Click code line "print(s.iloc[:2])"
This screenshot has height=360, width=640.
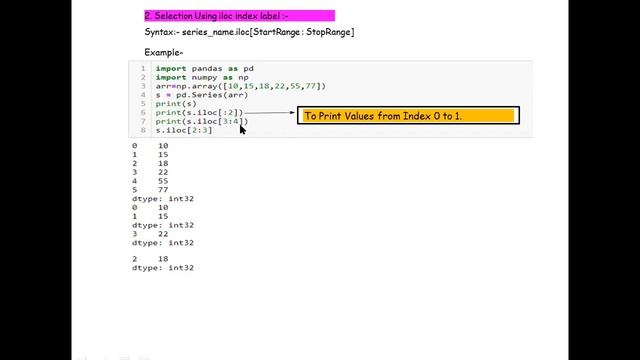[x=199, y=113]
